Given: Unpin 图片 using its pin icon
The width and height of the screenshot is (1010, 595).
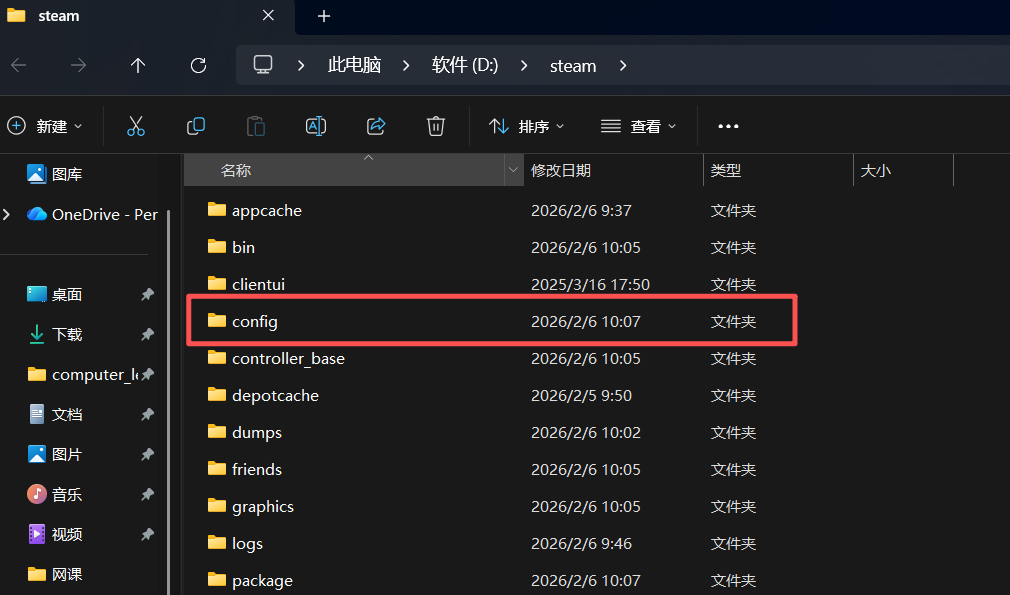Looking at the screenshot, I should pyautogui.click(x=148, y=454).
